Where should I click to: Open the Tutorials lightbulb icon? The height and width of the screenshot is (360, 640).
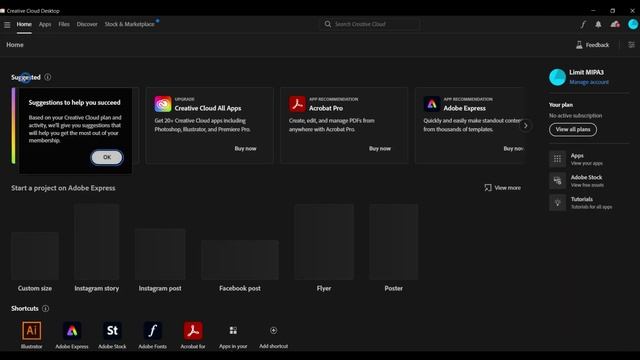click(x=557, y=202)
